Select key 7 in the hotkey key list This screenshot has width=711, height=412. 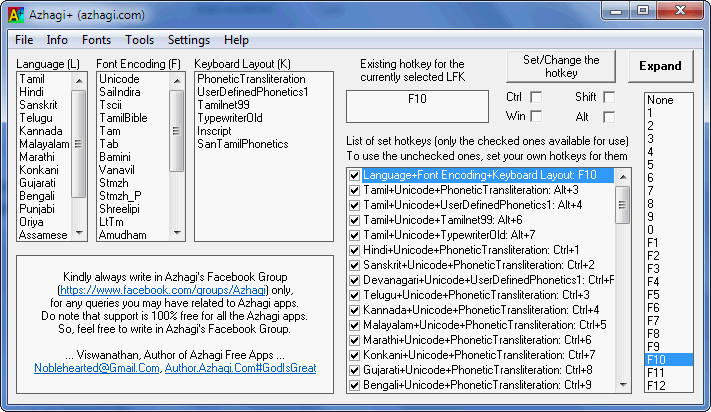click(x=668, y=191)
